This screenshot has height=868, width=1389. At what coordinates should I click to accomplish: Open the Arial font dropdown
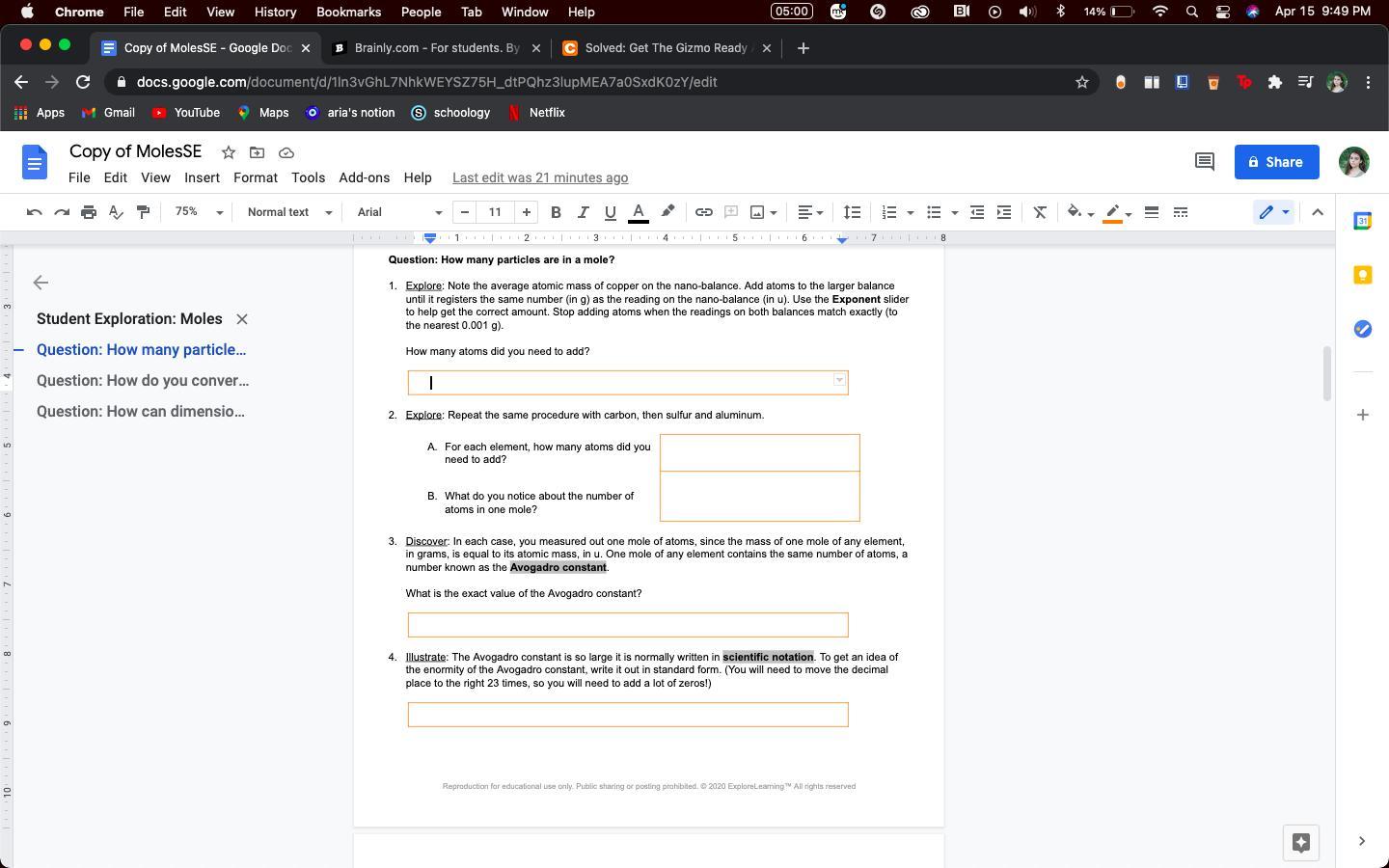click(399, 212)
